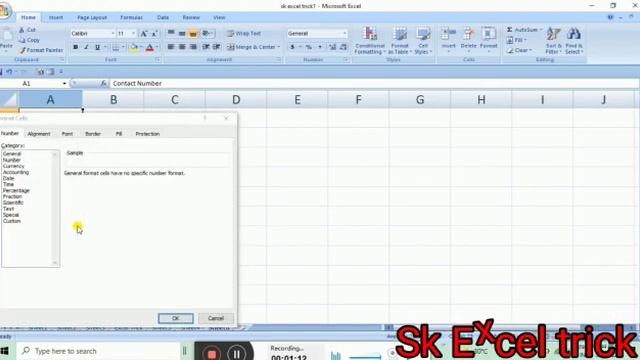Click the Windows taskbar search box
The image size is (640, 360).
tap(98, 351)
